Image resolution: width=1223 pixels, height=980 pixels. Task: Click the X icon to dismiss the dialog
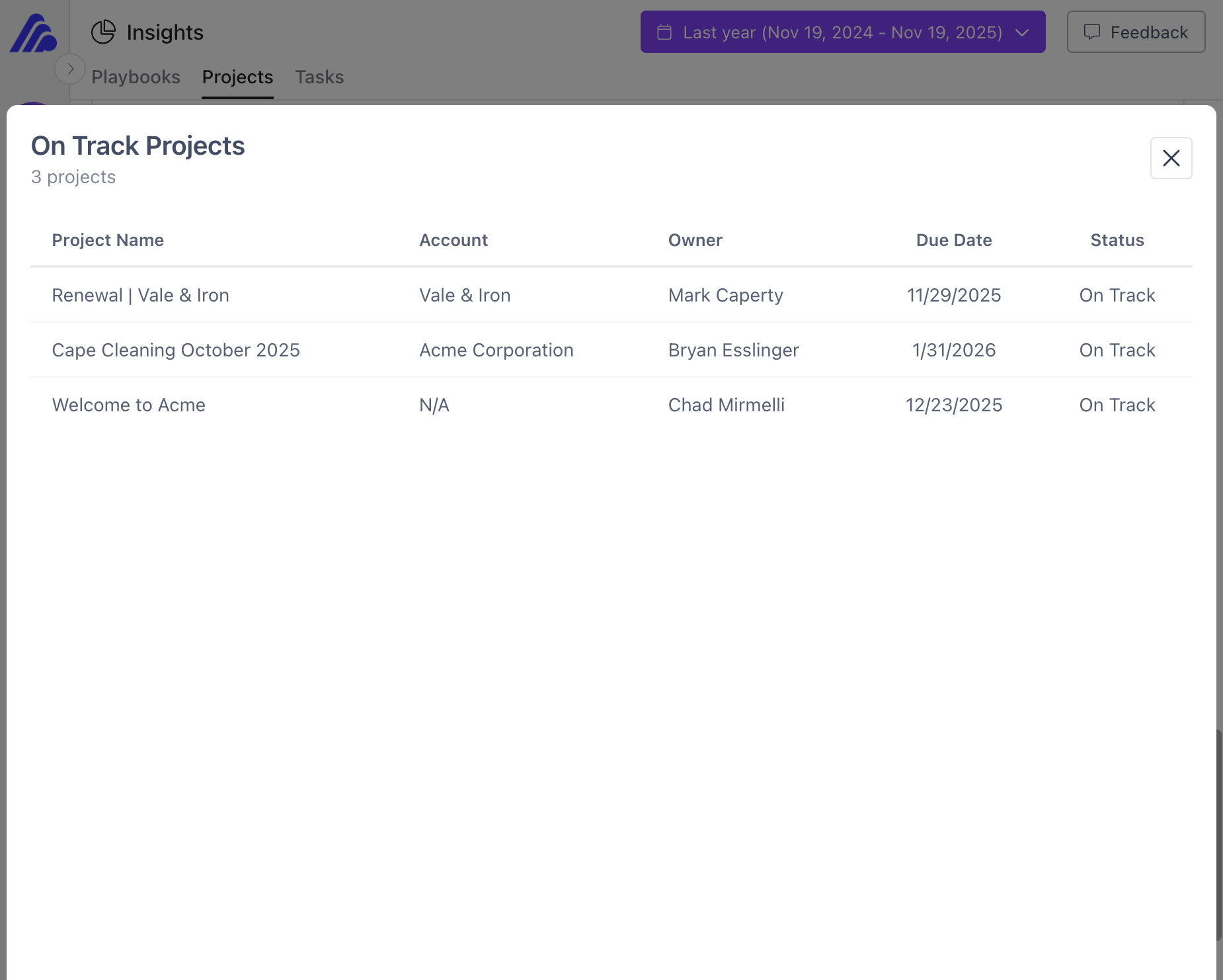[1171, 158]
